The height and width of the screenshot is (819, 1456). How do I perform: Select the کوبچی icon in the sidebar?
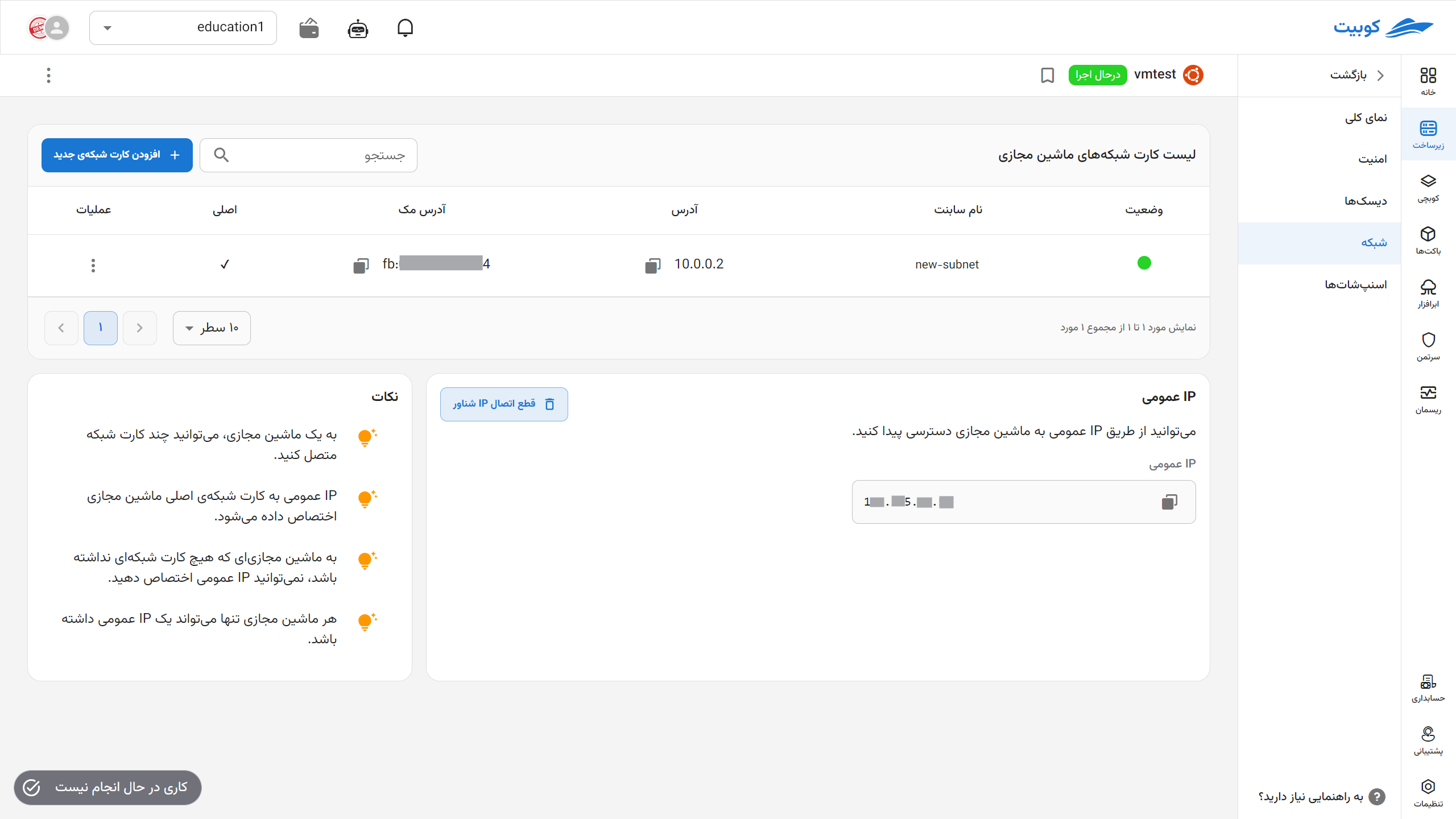click(1429, 188)
